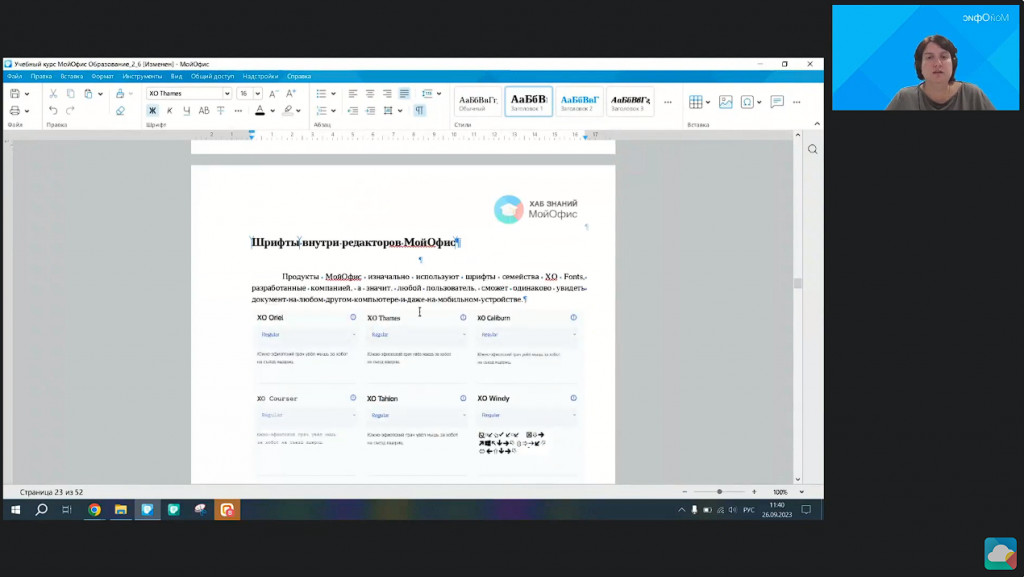
Task: Collapse the toolbar ribbon chevron
Action: click(817, 124)
